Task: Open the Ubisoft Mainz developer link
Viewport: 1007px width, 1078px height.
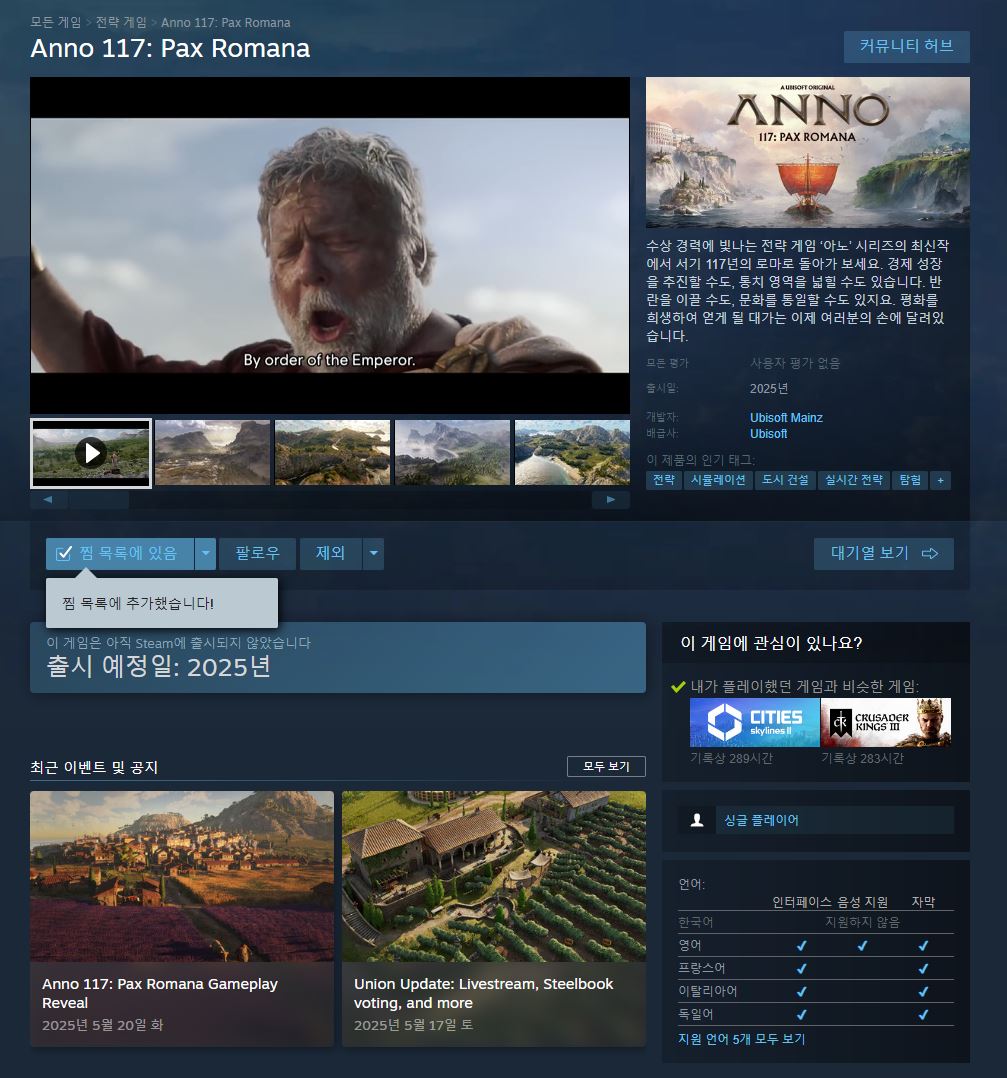Action: [x=786, y=417]
